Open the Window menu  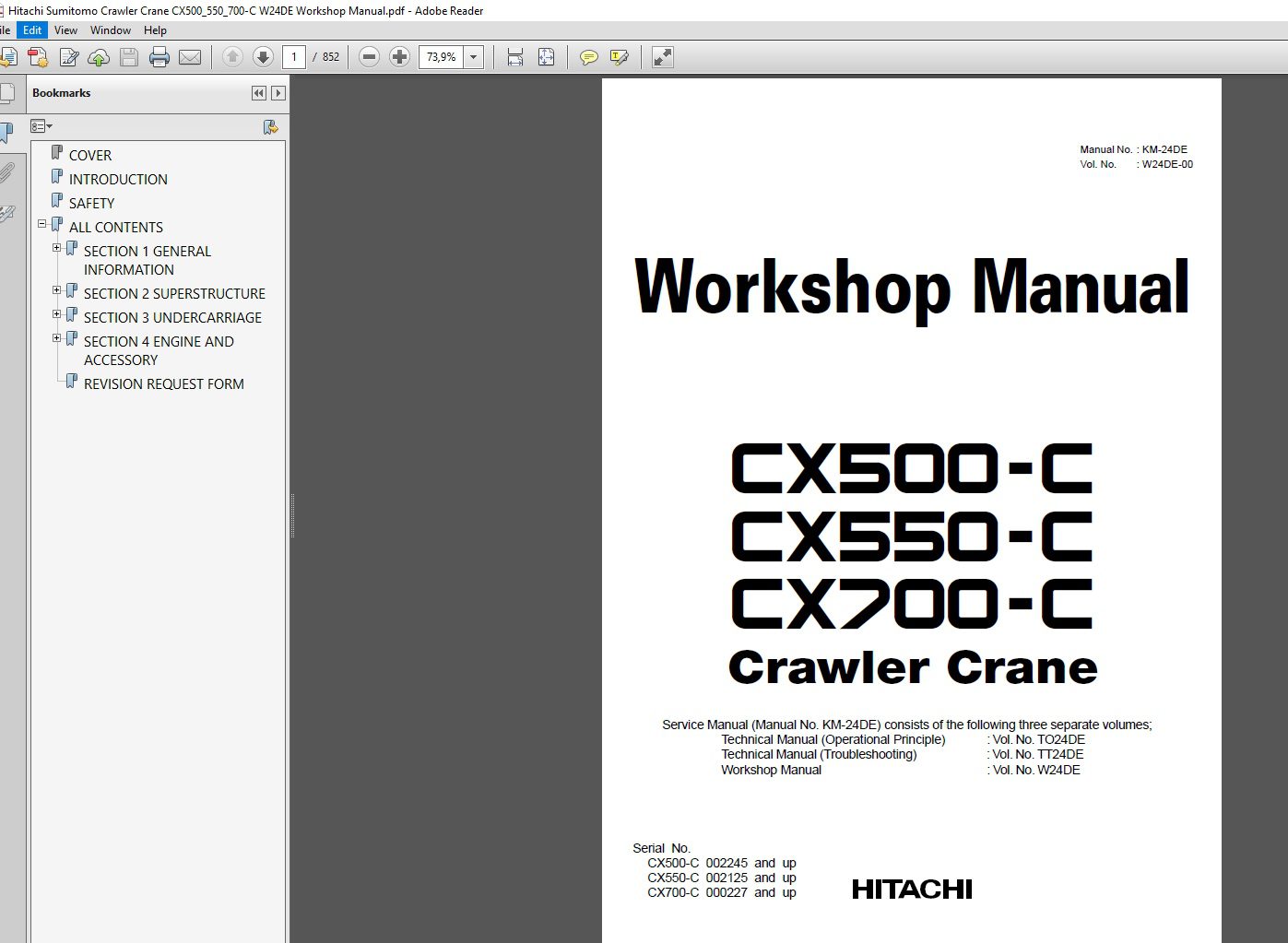111,29
